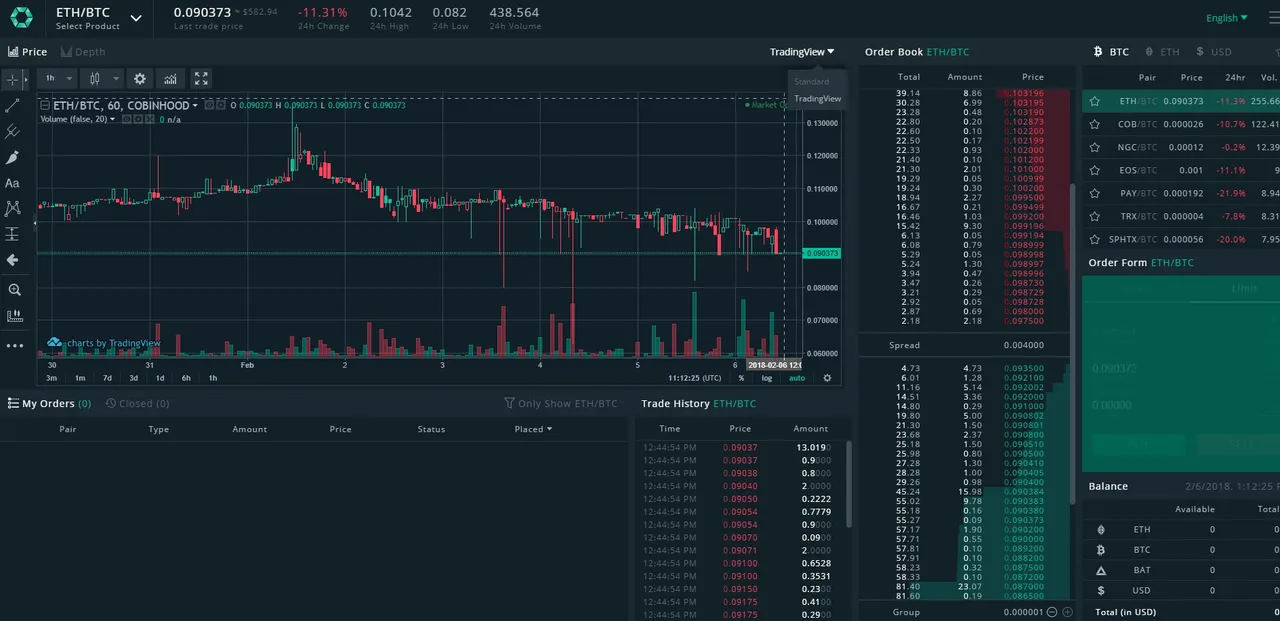
Task: Select the trend line drawing tool
Action: [x=13, y=105]
